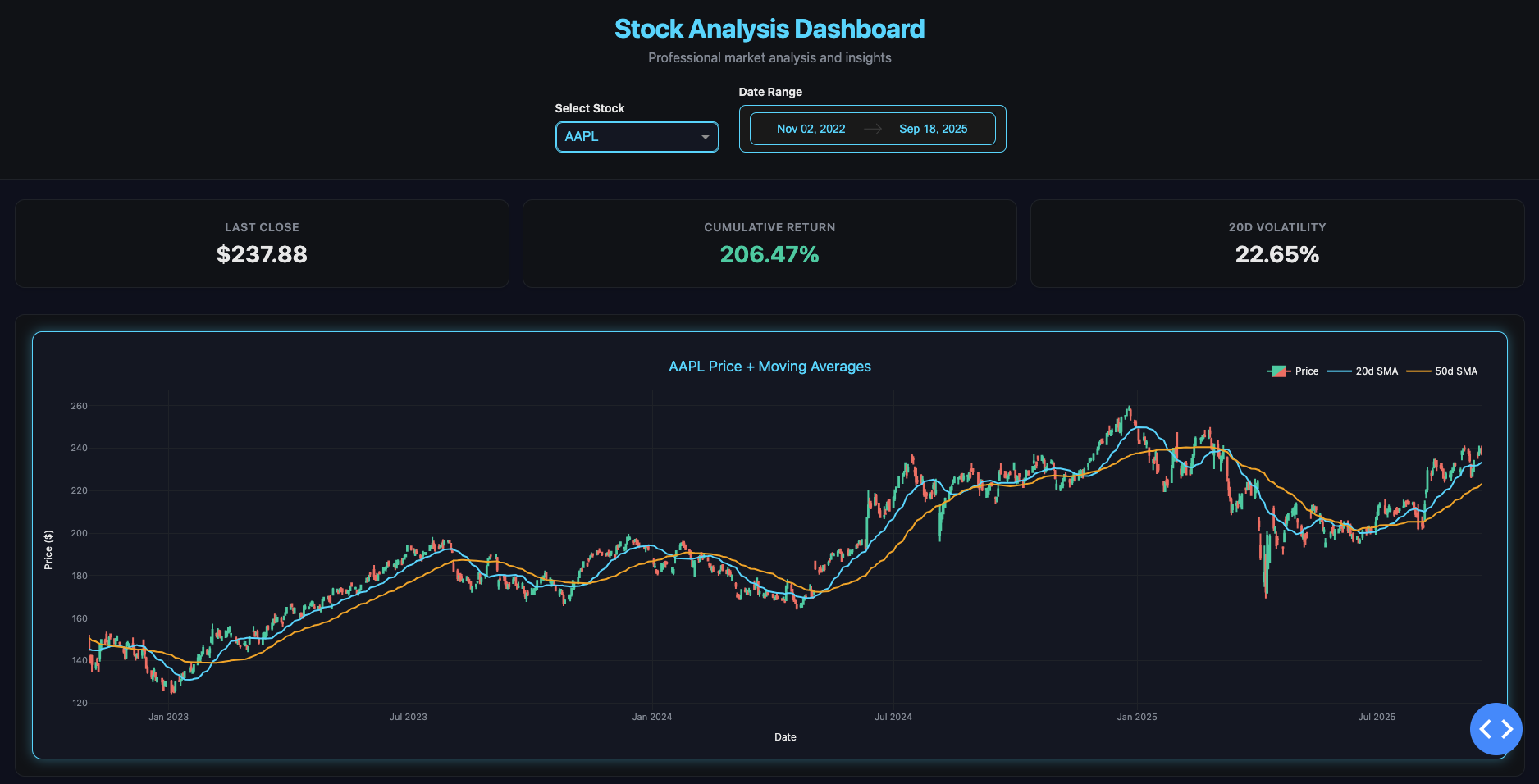Click the blue code toggle button
Viewport: 1539px width, 784px height.
tap(1496, 728)
